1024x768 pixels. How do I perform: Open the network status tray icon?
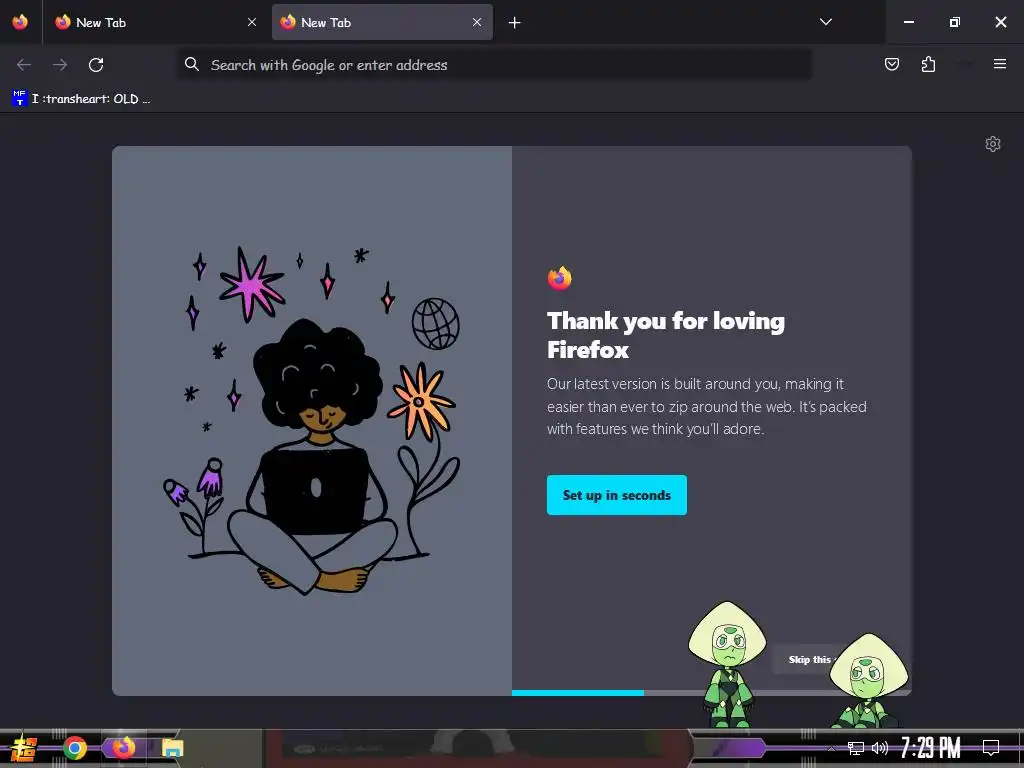(856, 748)
